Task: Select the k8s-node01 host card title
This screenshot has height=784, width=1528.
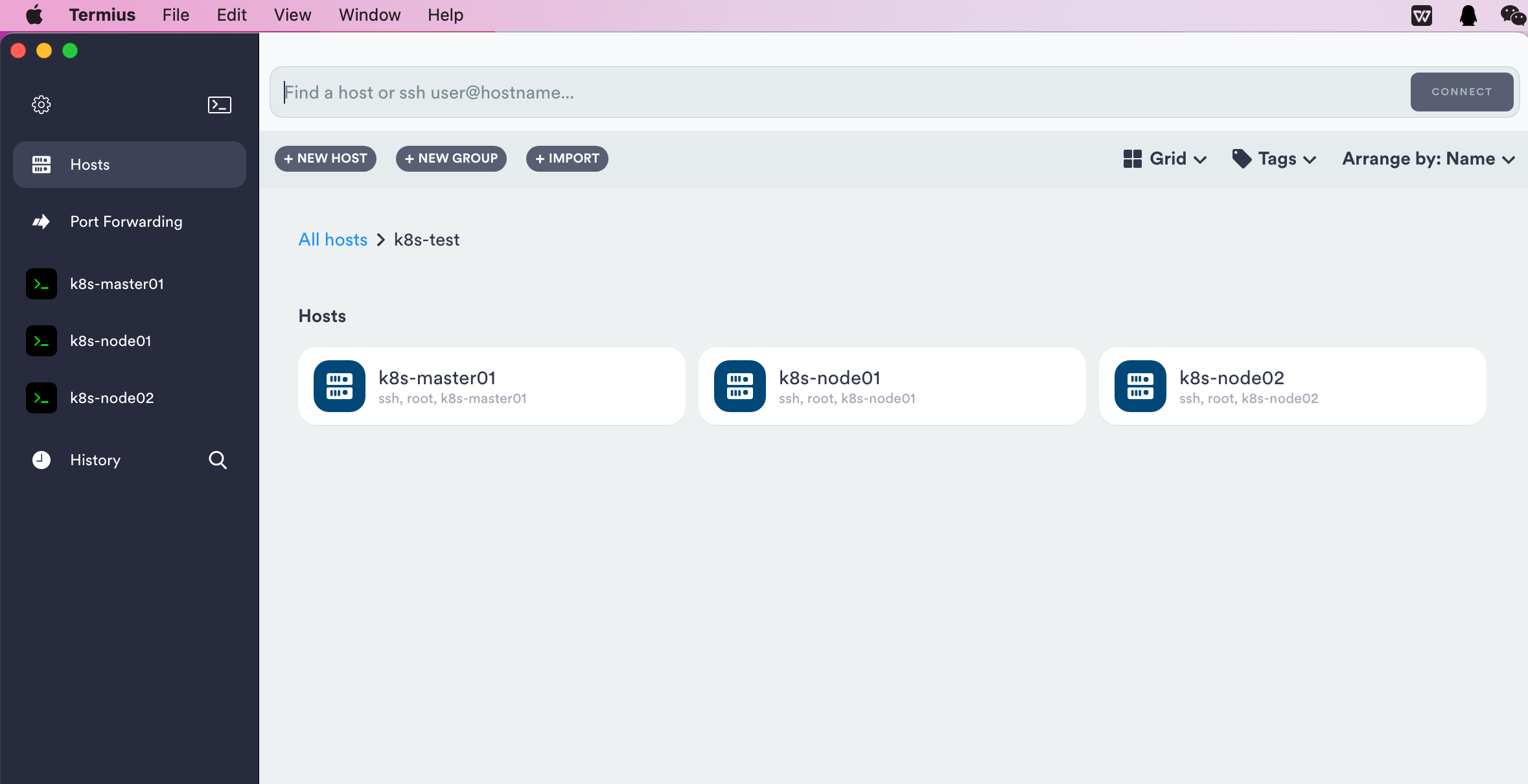Action: click(829, 378)
